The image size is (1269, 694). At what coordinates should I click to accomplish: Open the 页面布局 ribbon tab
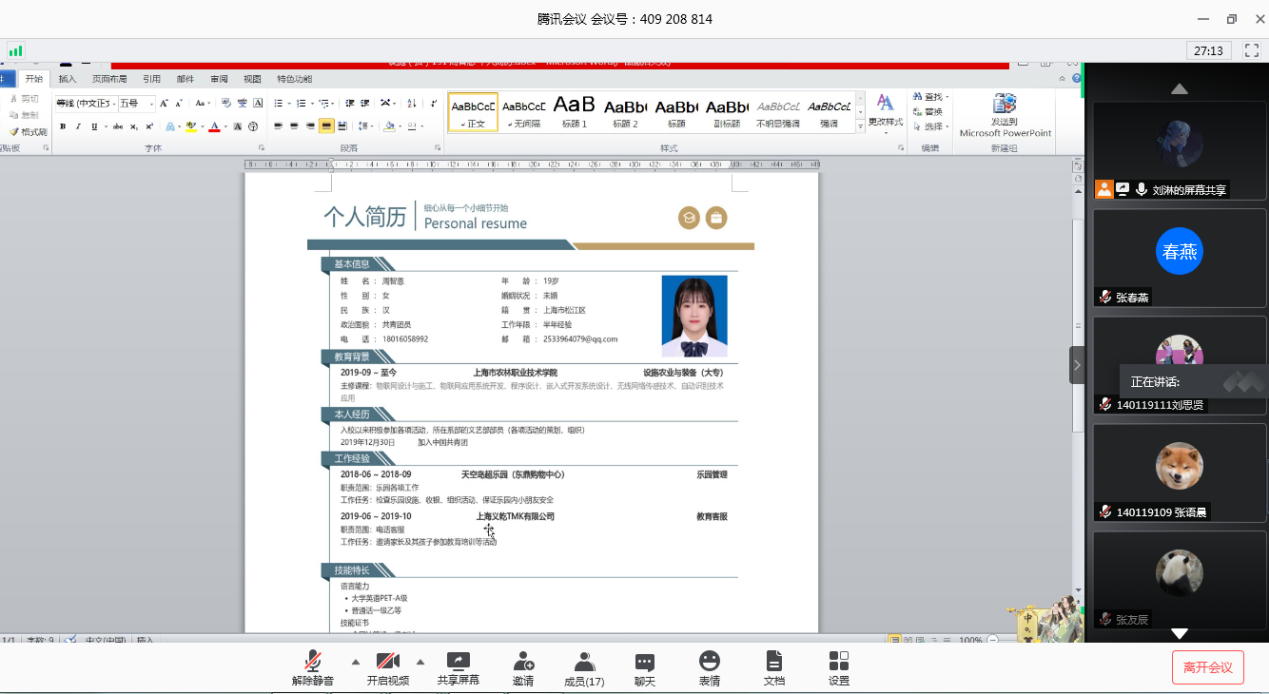pos(109,79)
